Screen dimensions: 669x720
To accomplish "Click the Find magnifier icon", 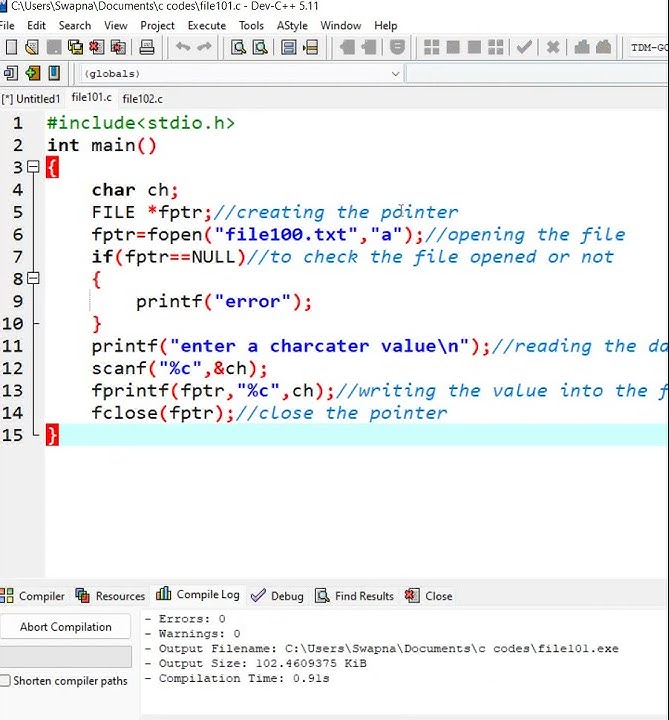I will [238, 47].
